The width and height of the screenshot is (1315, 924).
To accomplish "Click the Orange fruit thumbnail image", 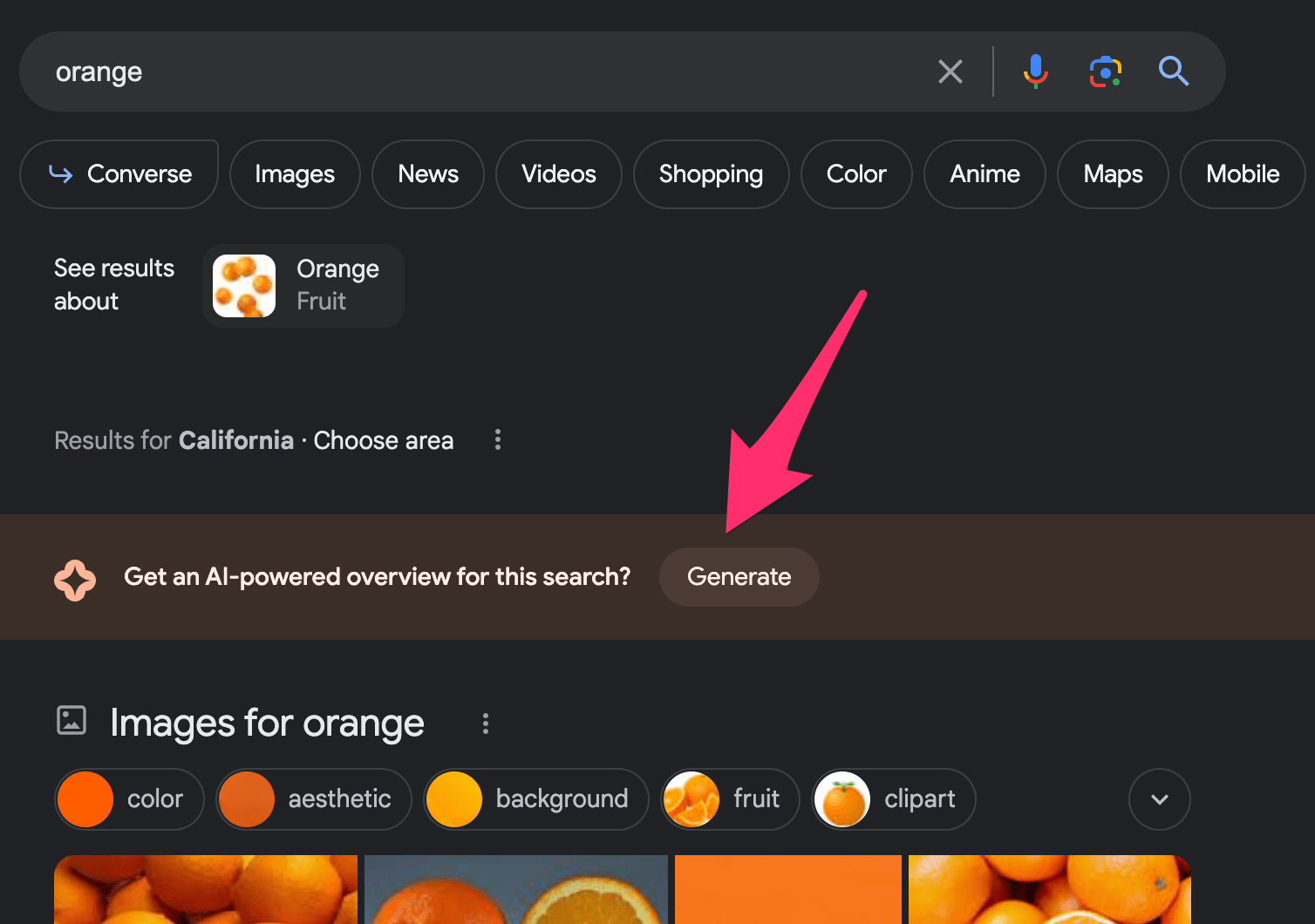I will point(244,286).
